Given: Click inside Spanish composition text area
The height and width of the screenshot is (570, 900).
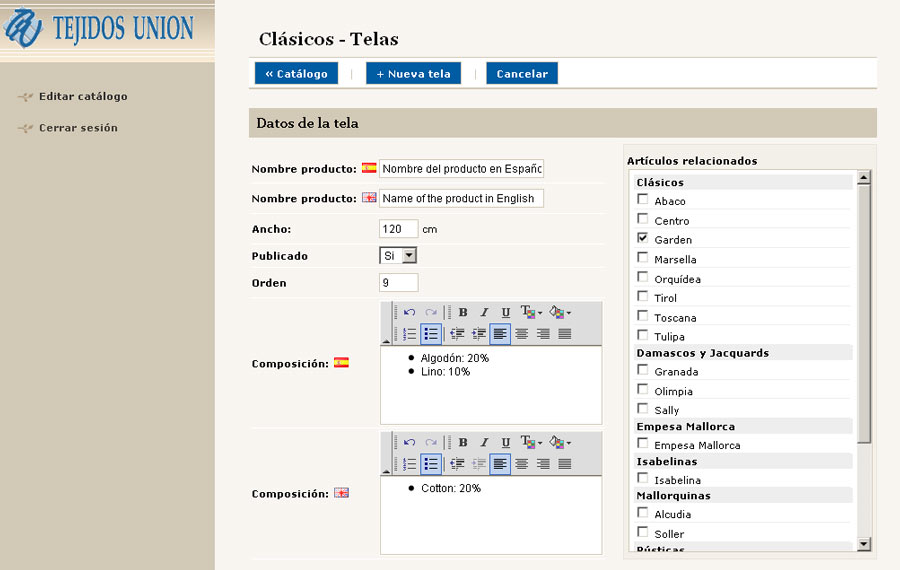Looking at the screenshot, I should click(x=491, y=385).
